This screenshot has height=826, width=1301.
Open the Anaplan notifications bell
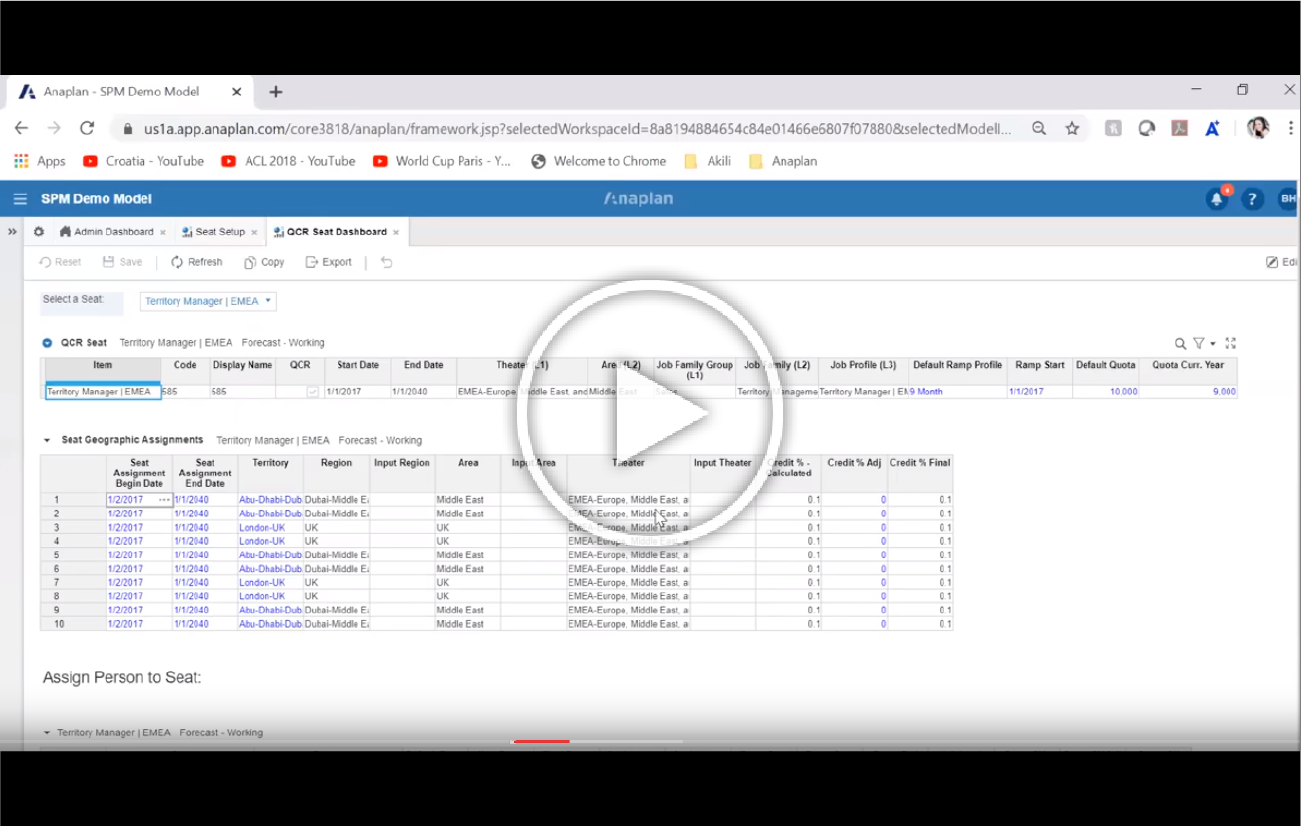(1217, 199)
